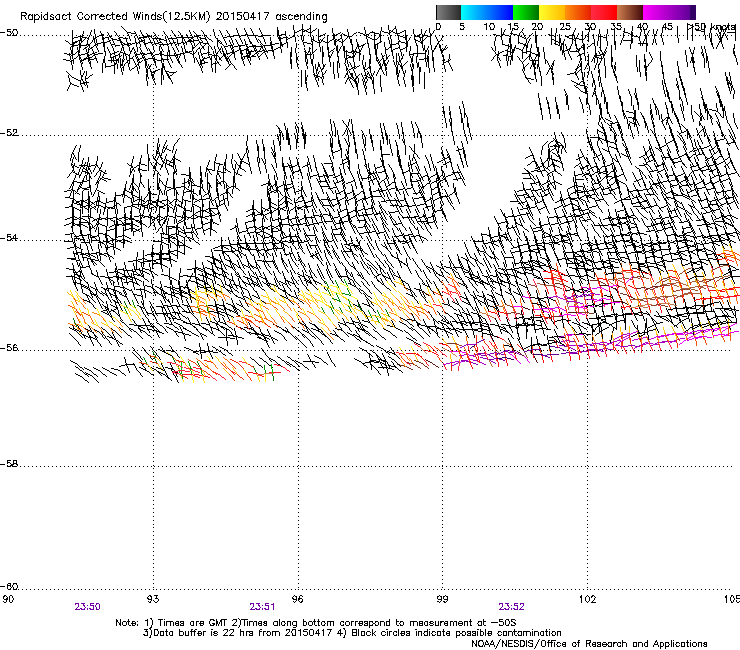740x650 pixels.
Task: Click longitude label '93'
Action: click(x=153, y=599)
